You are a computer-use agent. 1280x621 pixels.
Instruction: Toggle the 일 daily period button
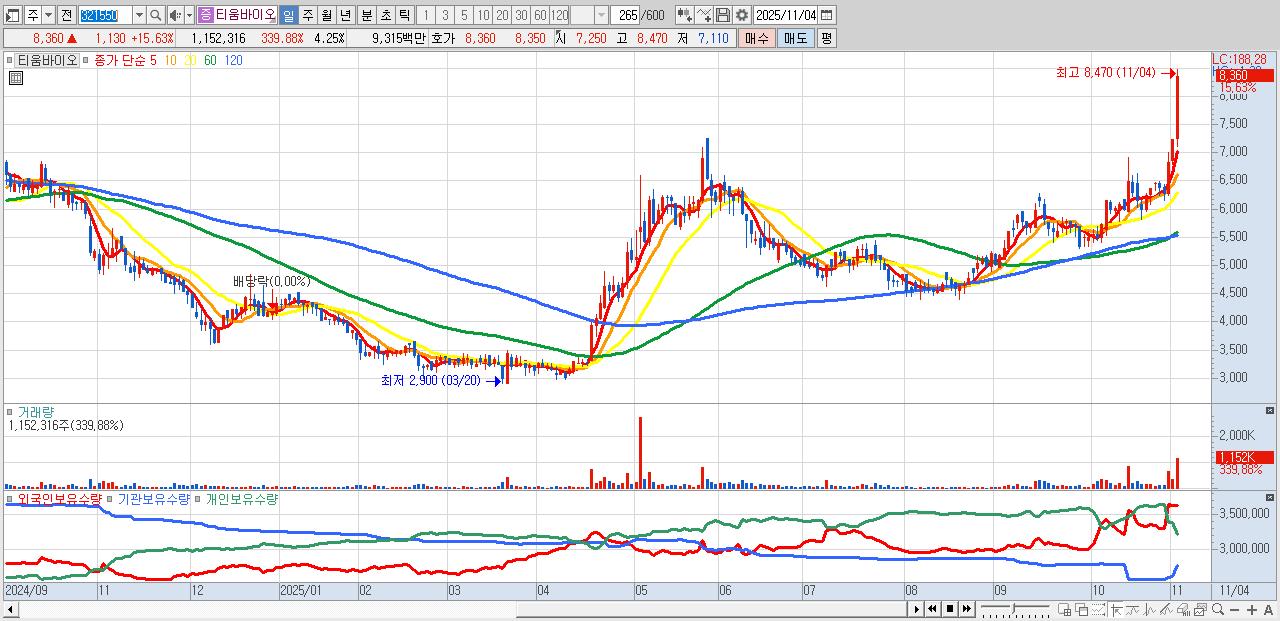[288, 15]
